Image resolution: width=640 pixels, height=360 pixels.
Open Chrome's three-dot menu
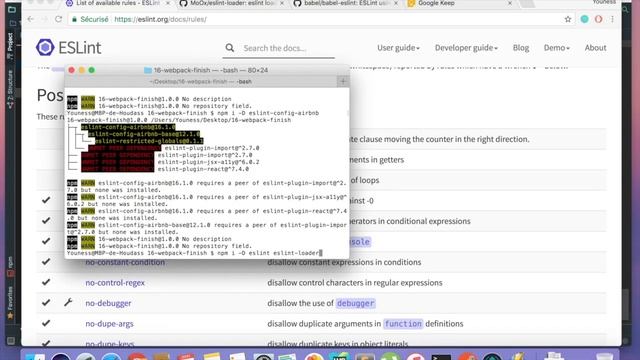pyautogui.click(x=612, y=19)
